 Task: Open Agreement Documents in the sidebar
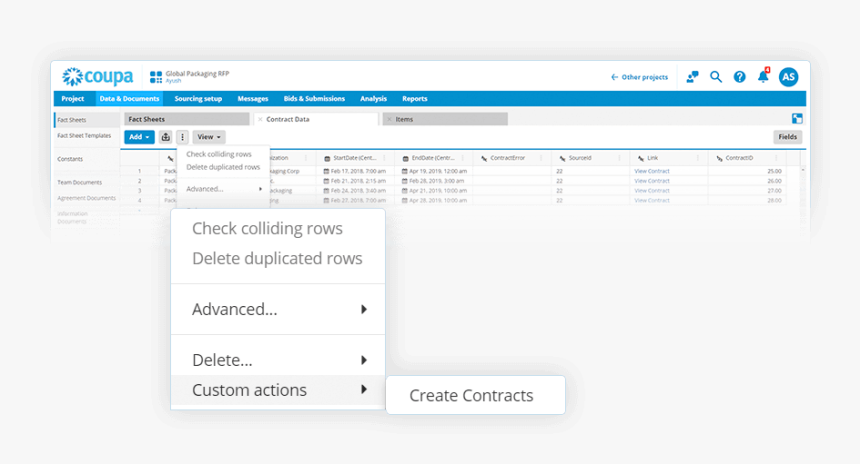[x=87, y=198]
